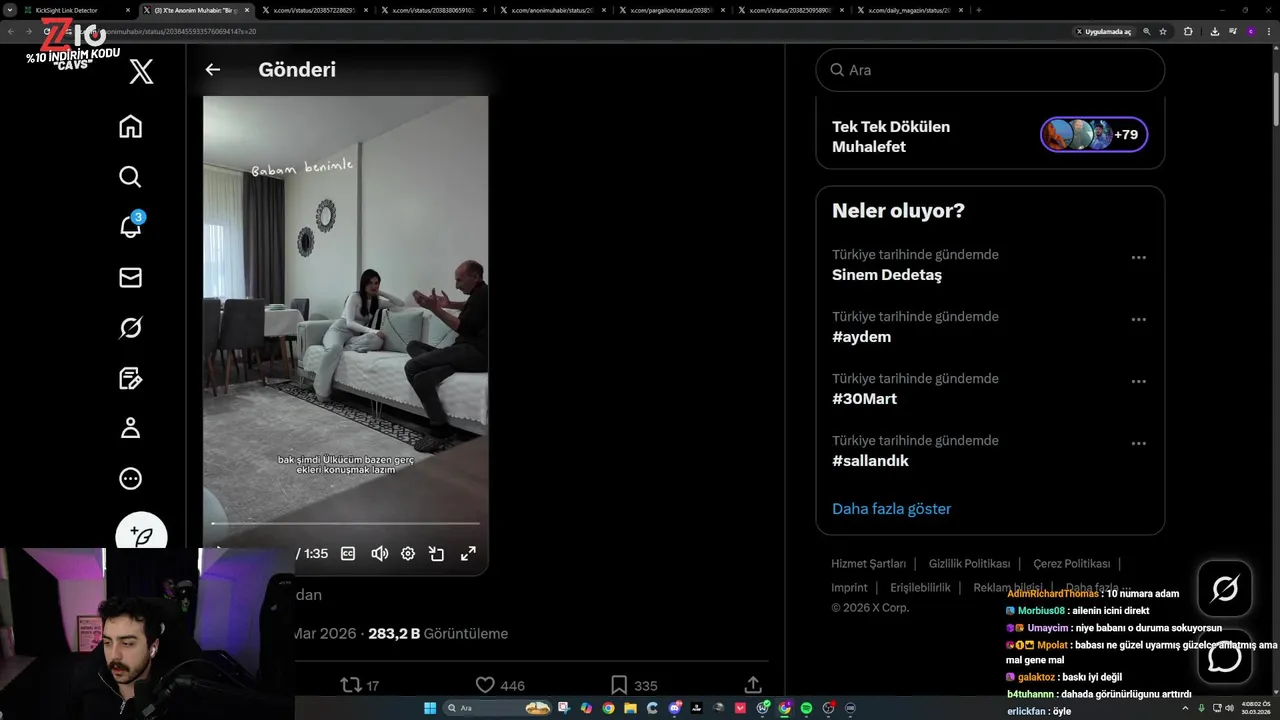Open the Explore search icon in sidebar
The image size is (1280, 720).
tap(130, 177)
